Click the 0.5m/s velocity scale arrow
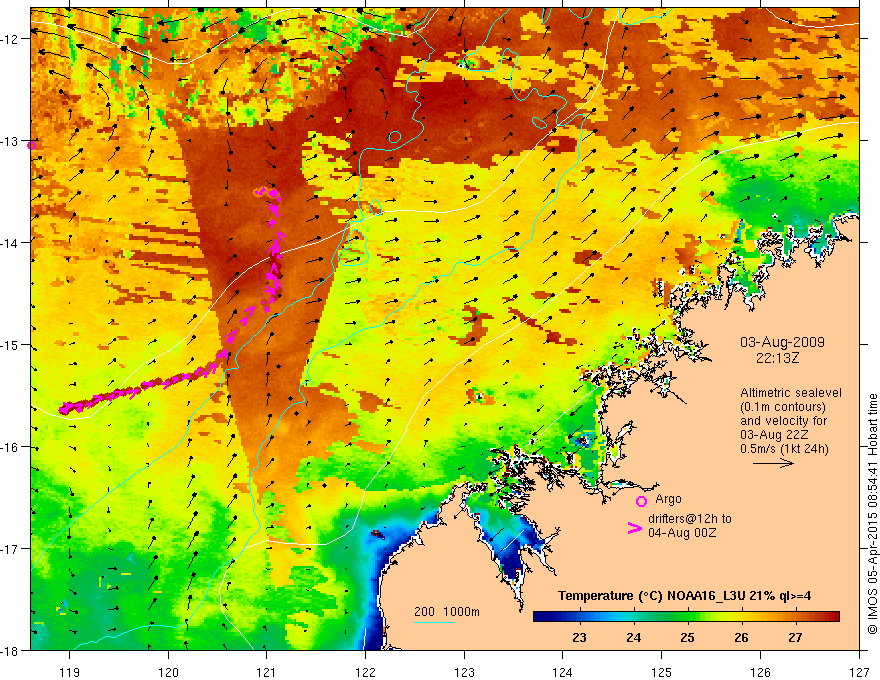The width and height of the screenshot is (880, 680). [773, 463]
